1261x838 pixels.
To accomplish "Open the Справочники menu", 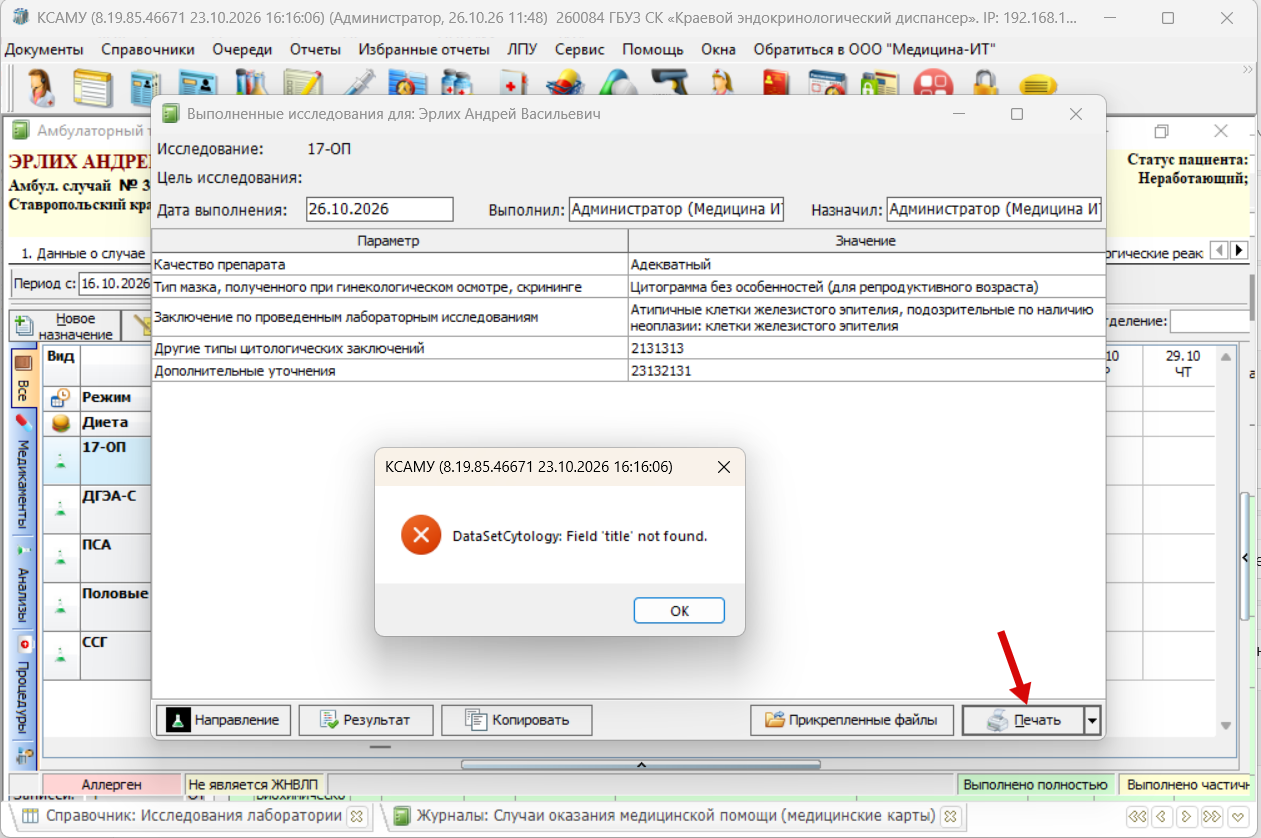I will (148, 49).
